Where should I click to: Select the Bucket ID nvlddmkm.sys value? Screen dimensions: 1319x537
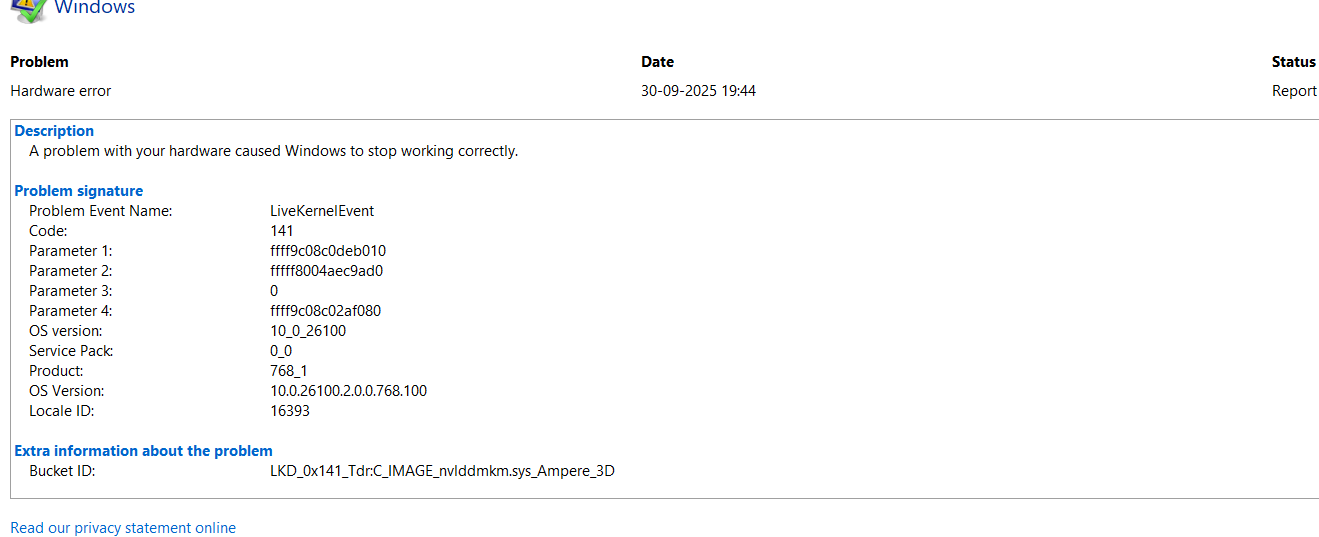[x=442, y=471]
